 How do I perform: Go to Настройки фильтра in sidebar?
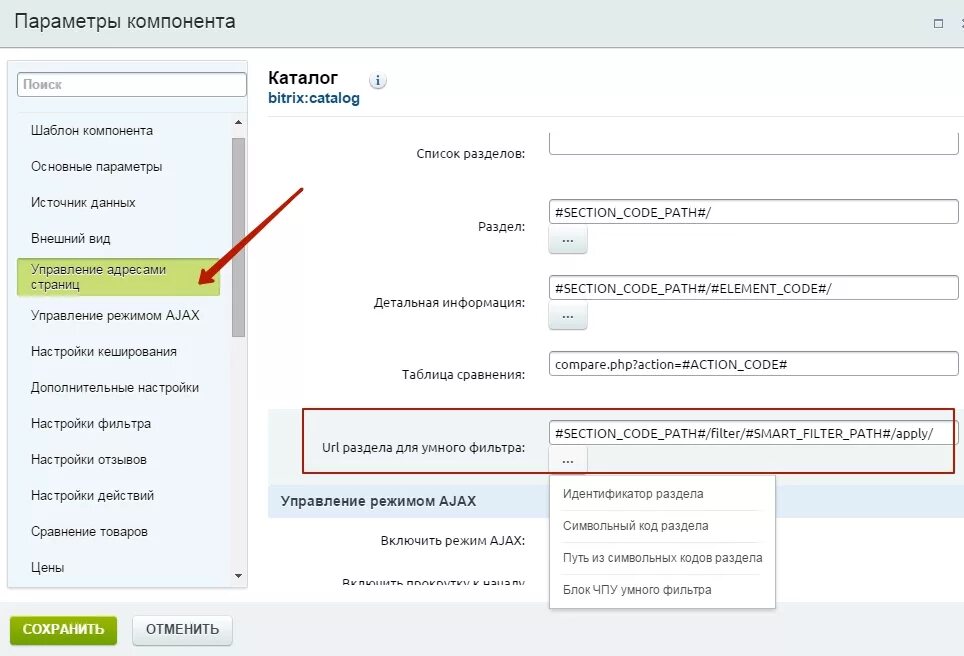tap(91, 424)
